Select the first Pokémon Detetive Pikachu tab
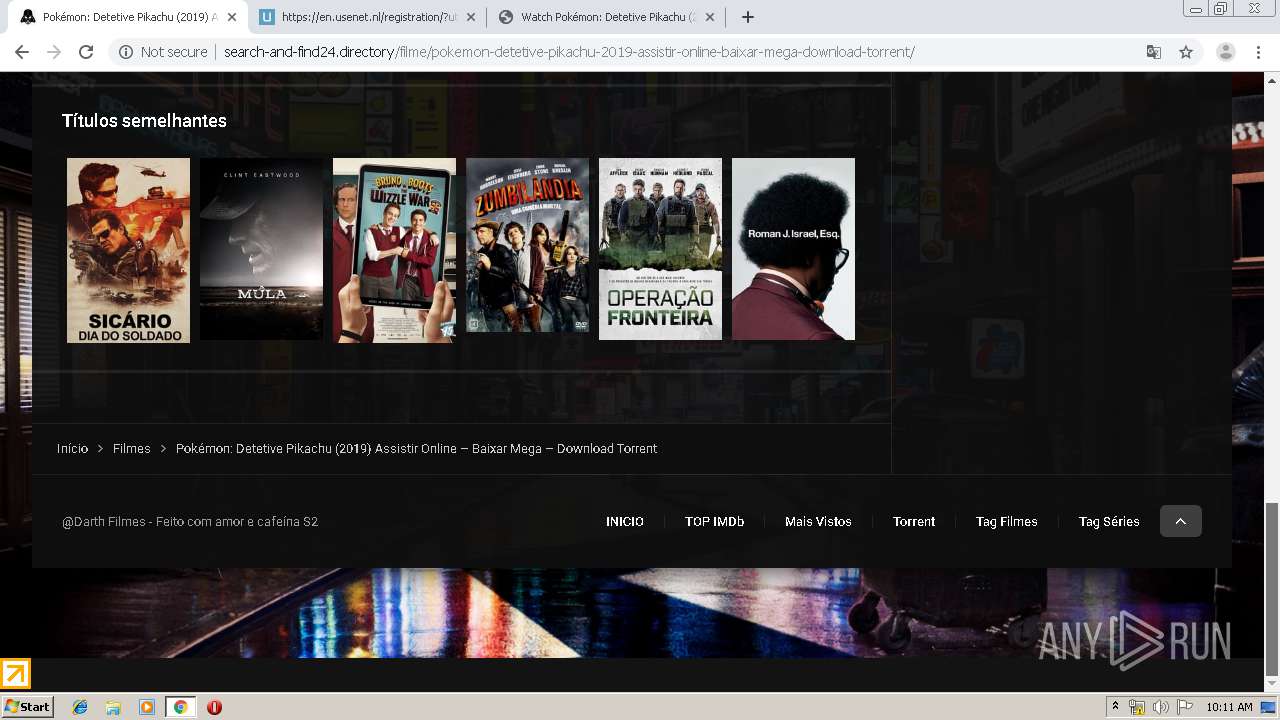Viewport: 1280px width, 720px height. click(x=129, y=17)
